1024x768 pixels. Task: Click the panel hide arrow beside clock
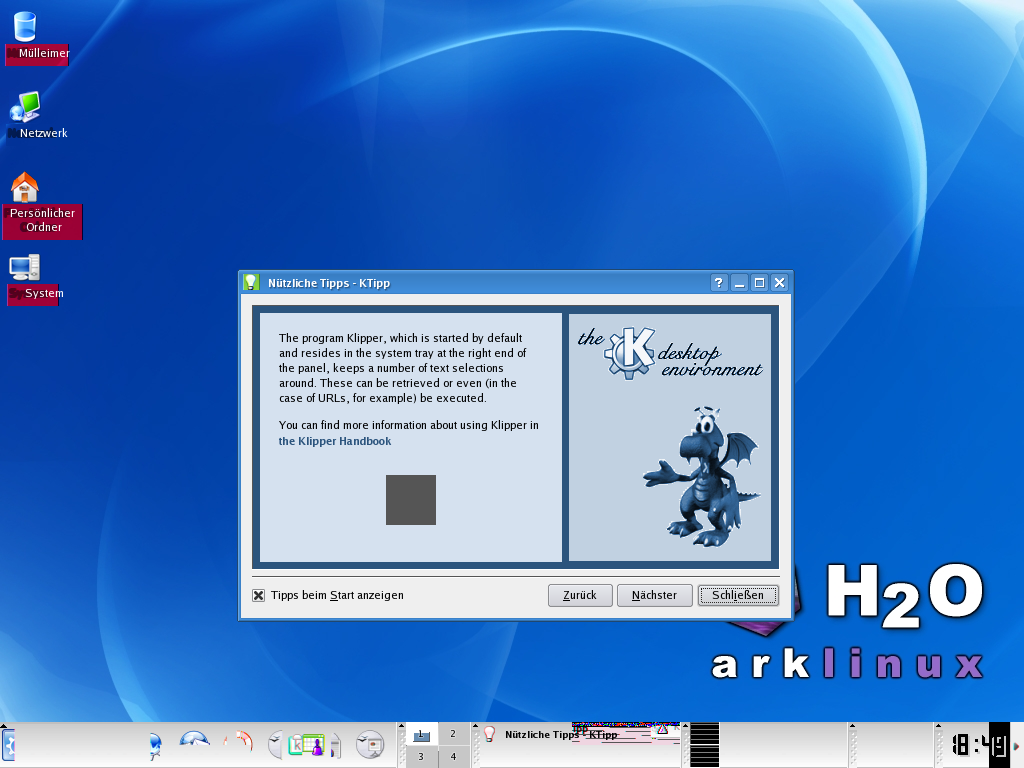coord(1018,745)
